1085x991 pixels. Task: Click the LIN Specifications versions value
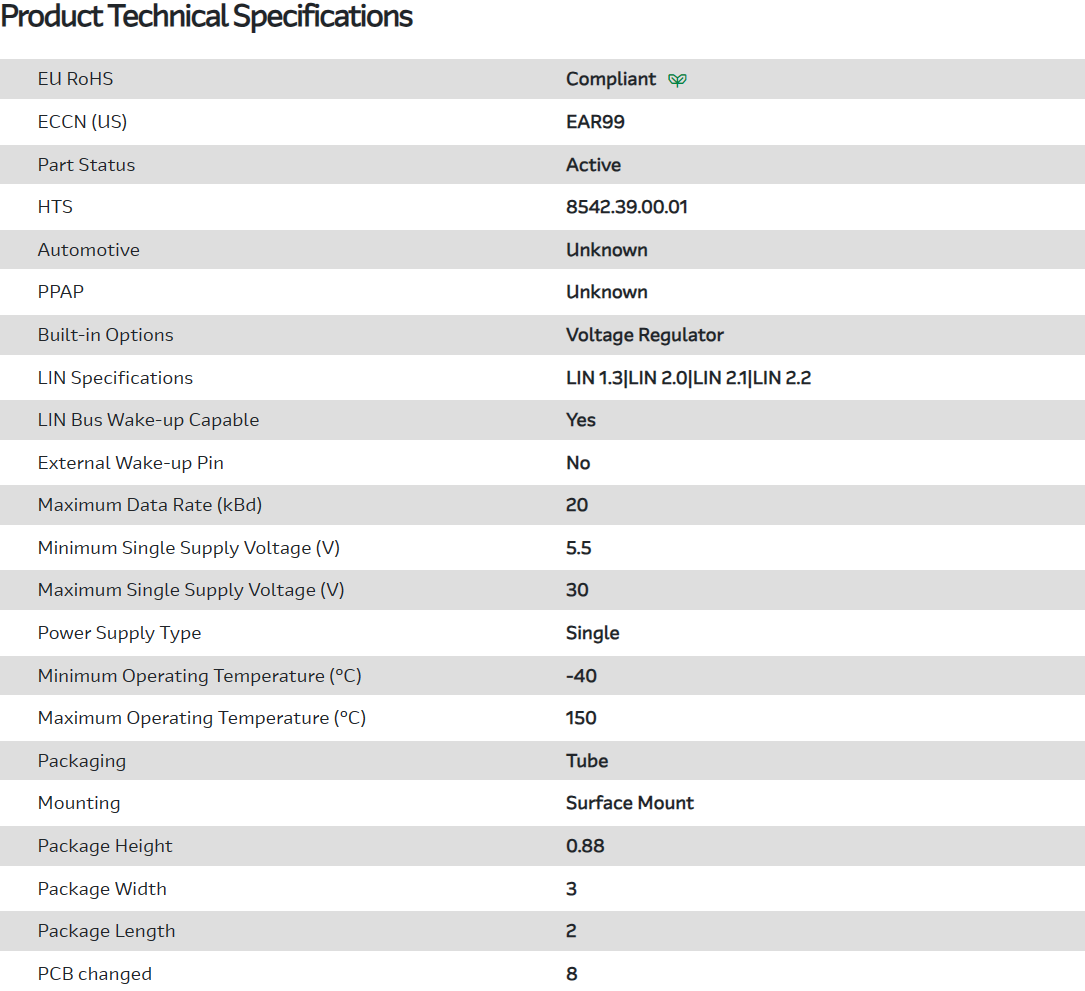point(688,378)
